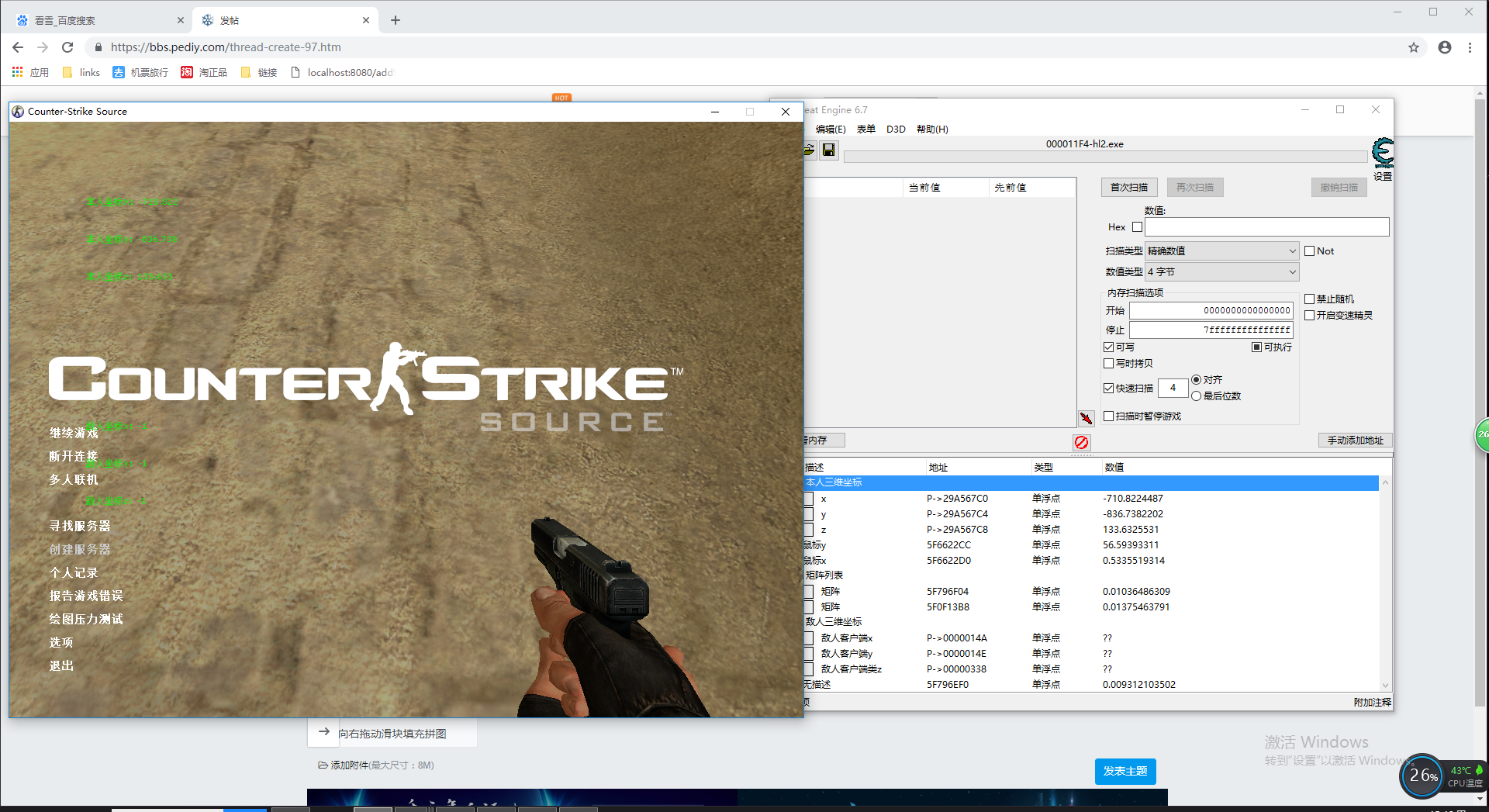
Task: Click 继续游戏 in the game menu
Action: (74, 434)
